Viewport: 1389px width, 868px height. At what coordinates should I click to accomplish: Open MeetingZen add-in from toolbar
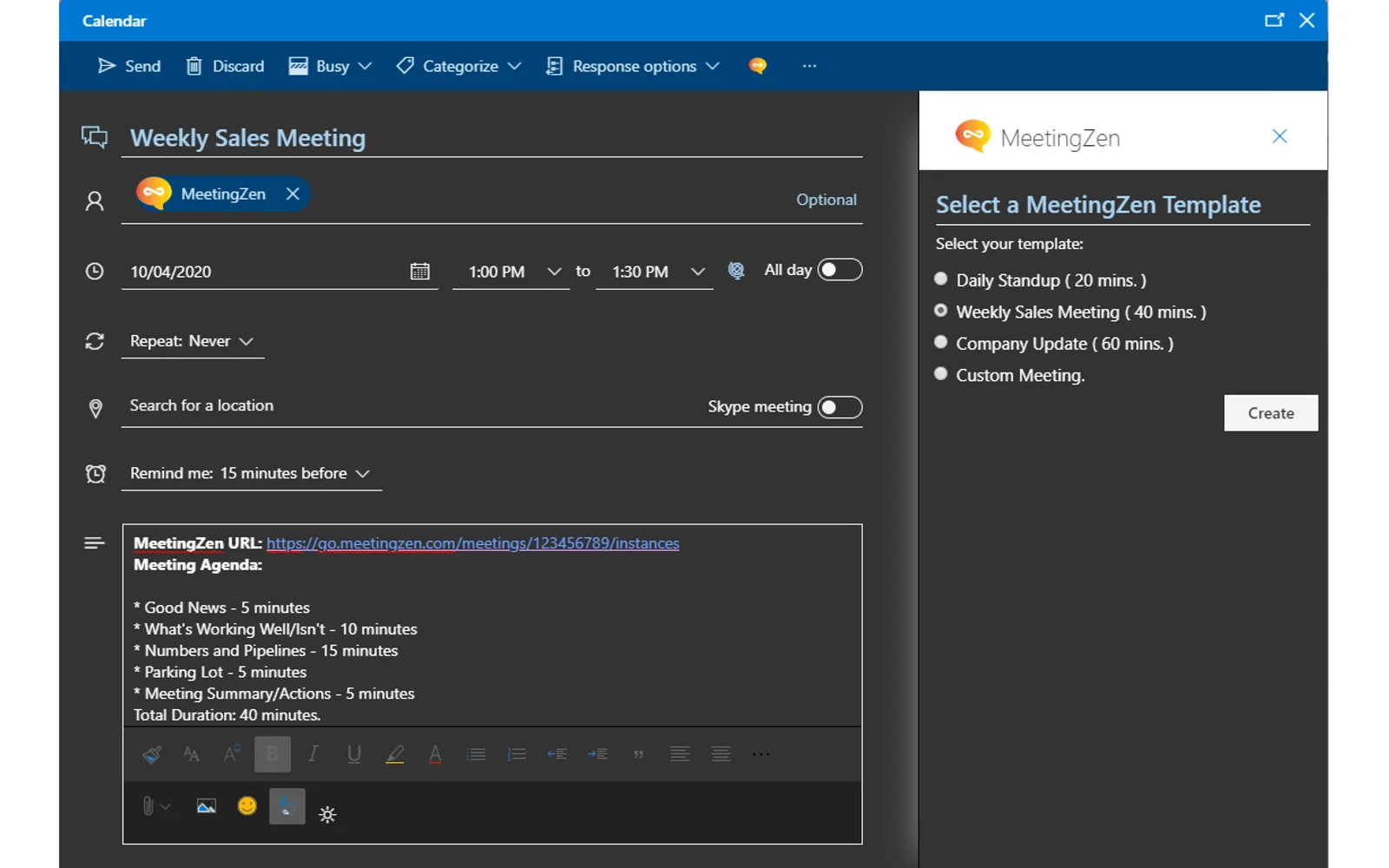(758, 66)
